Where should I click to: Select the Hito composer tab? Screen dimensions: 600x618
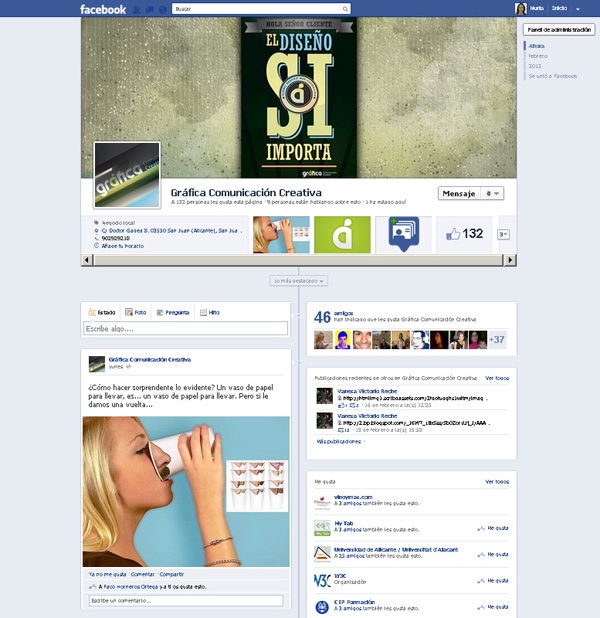[210, 313]
